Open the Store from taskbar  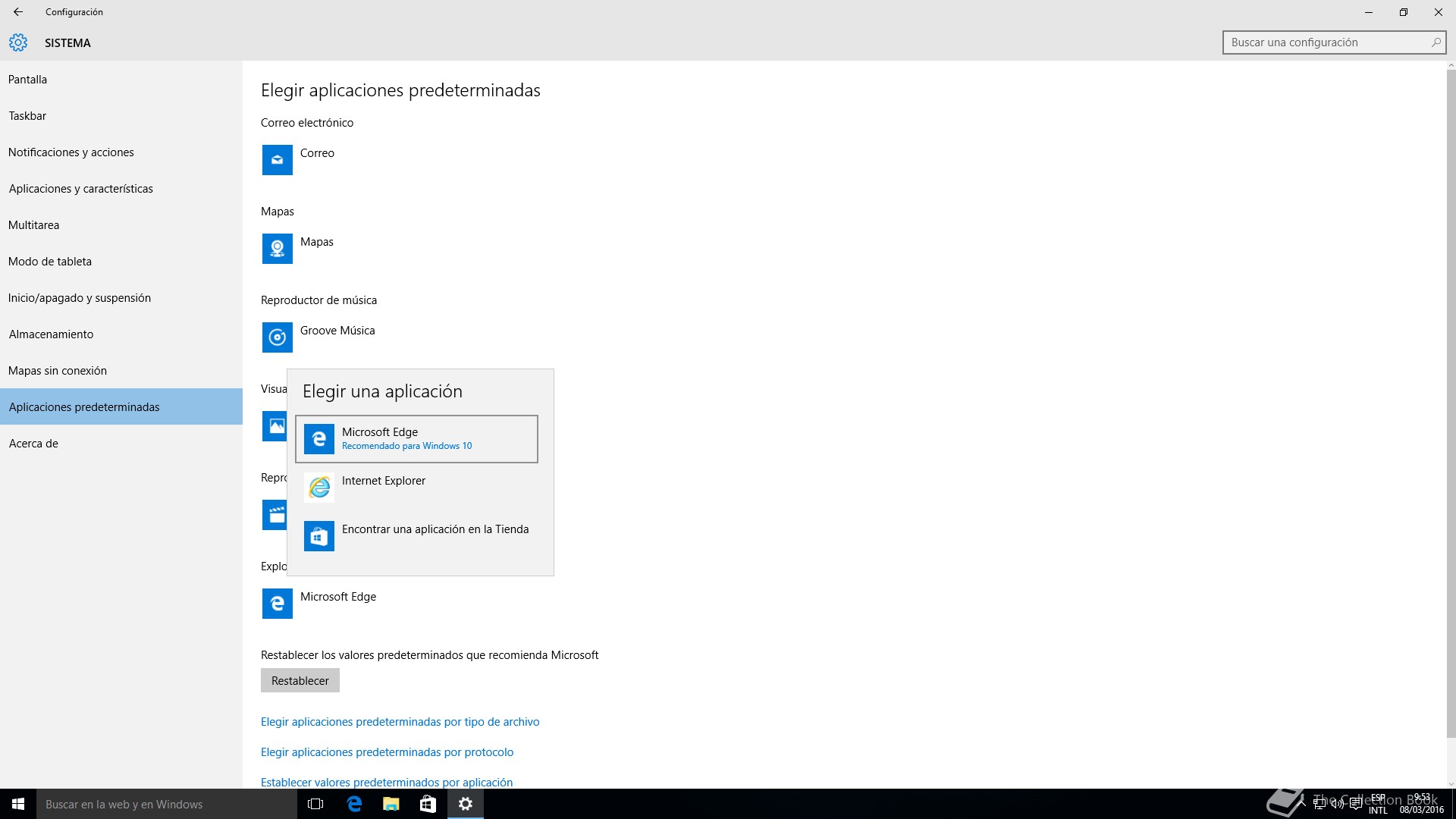pos(428,804)
